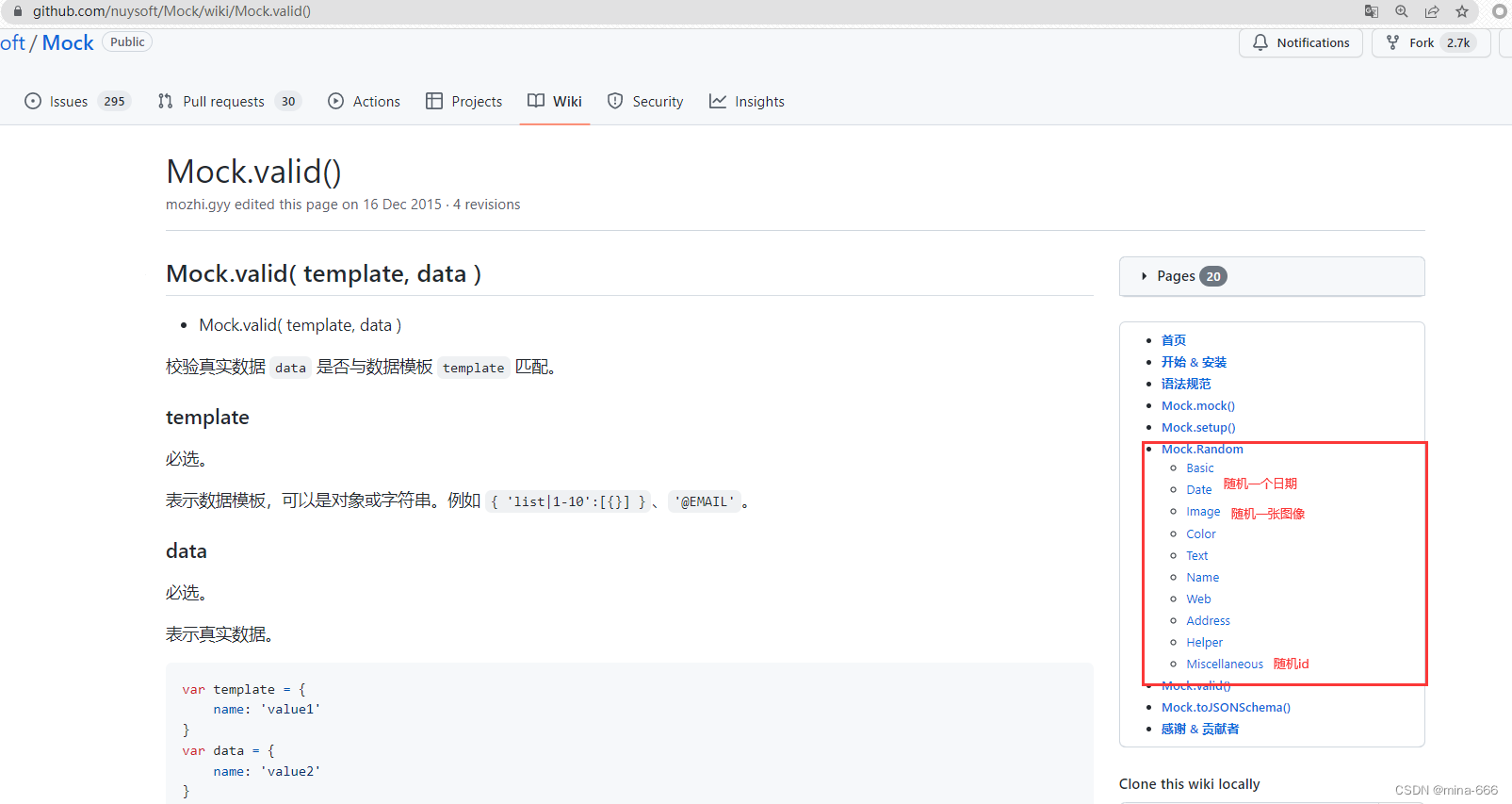This screenshot has width=1512, height=804.
Task: Click the Issues count 295 badge
Action: (114, 101)
